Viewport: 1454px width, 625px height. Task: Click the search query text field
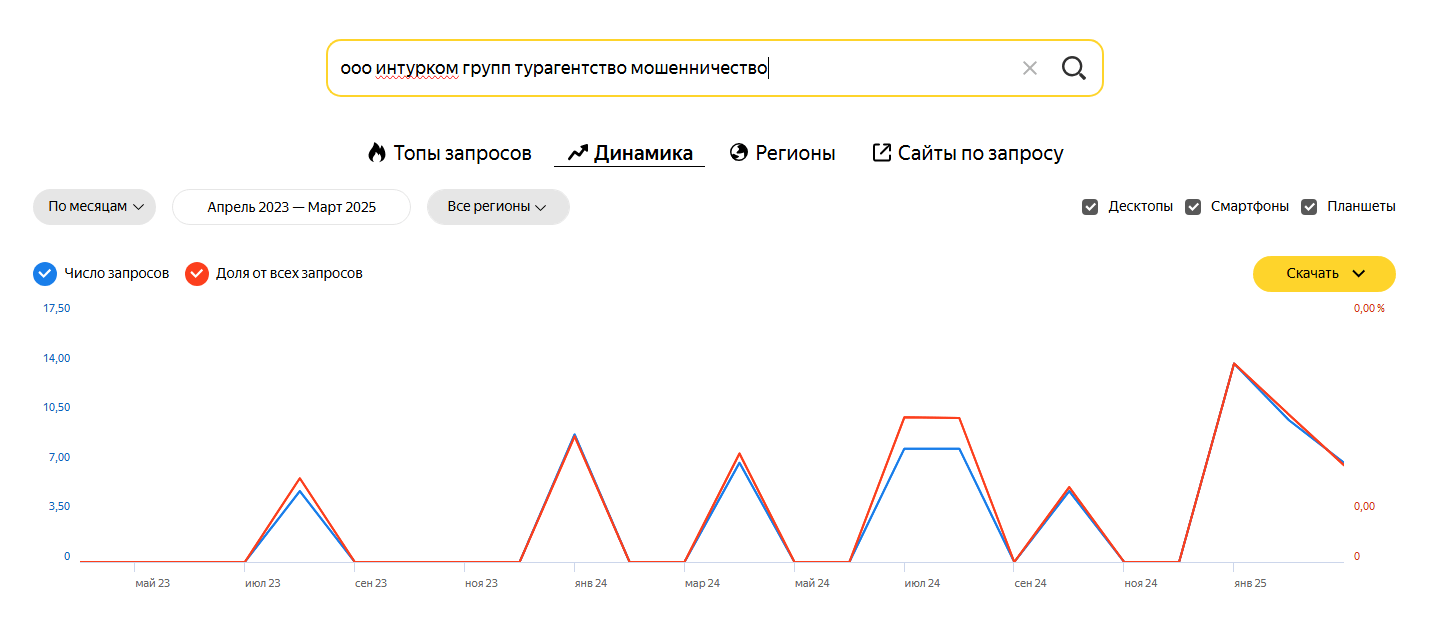pos(660,68)
